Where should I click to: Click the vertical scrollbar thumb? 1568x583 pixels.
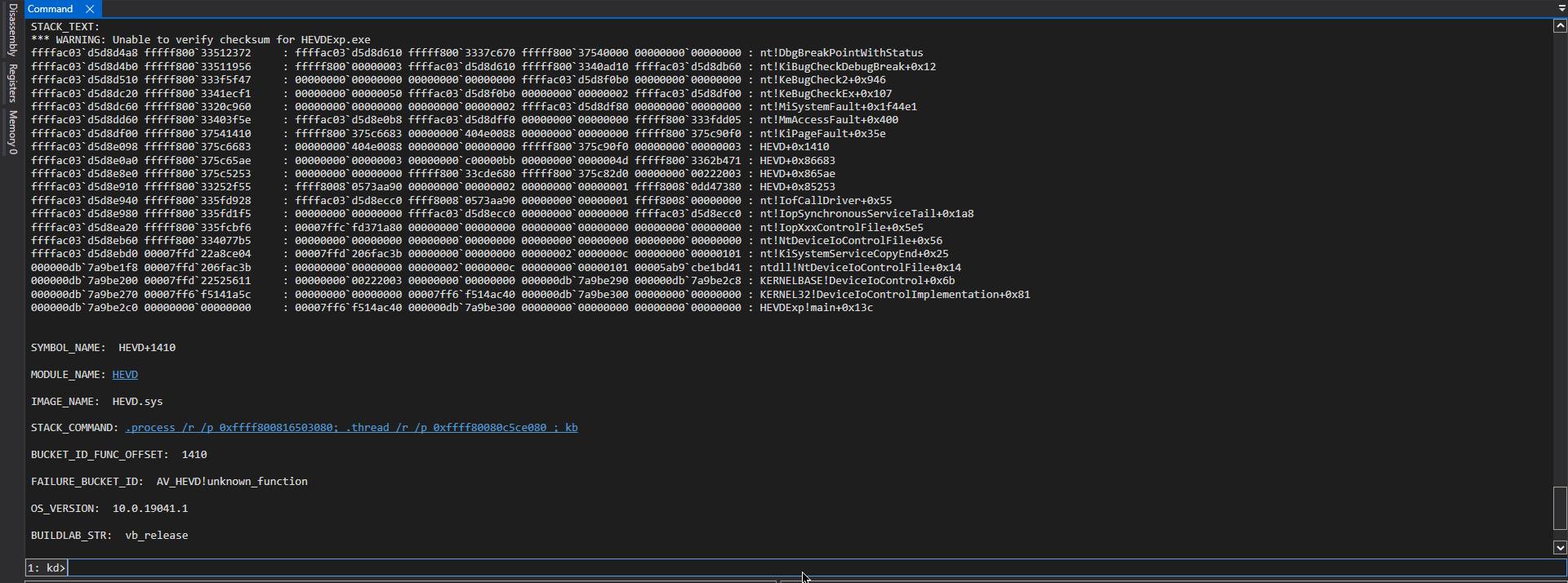pyautogui.click(x=1560, y=508)
